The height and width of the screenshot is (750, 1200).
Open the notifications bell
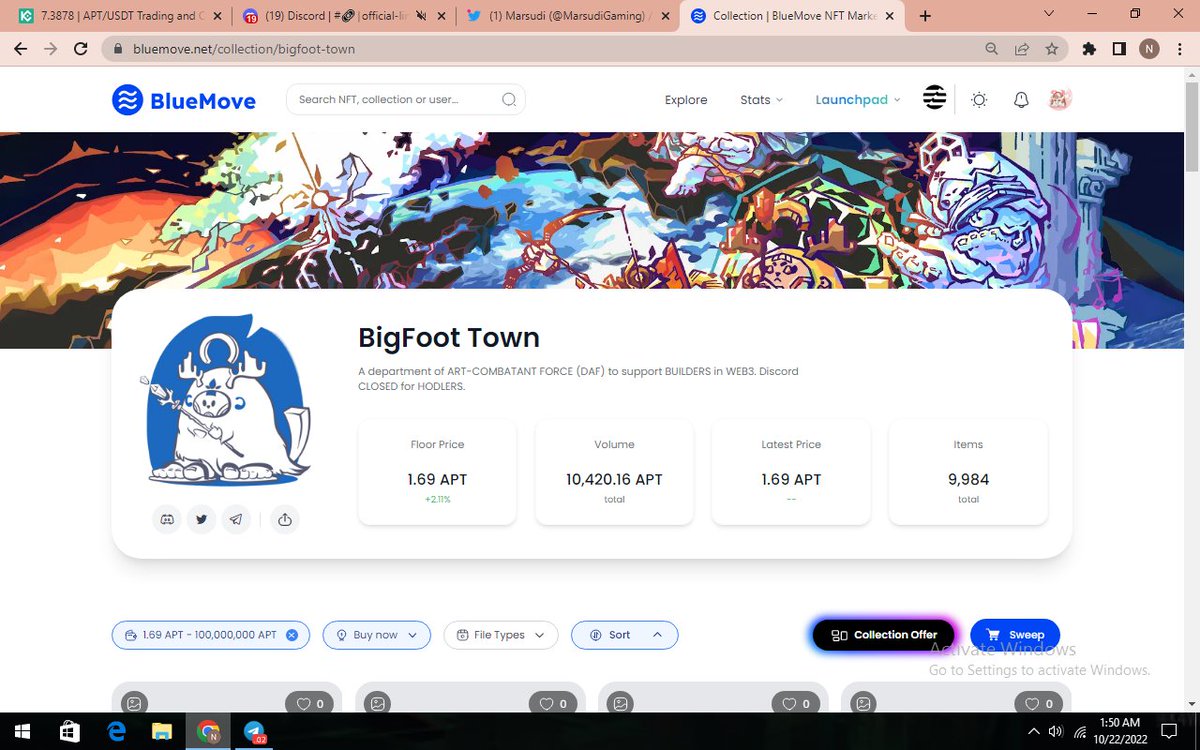pos(1021,99)
